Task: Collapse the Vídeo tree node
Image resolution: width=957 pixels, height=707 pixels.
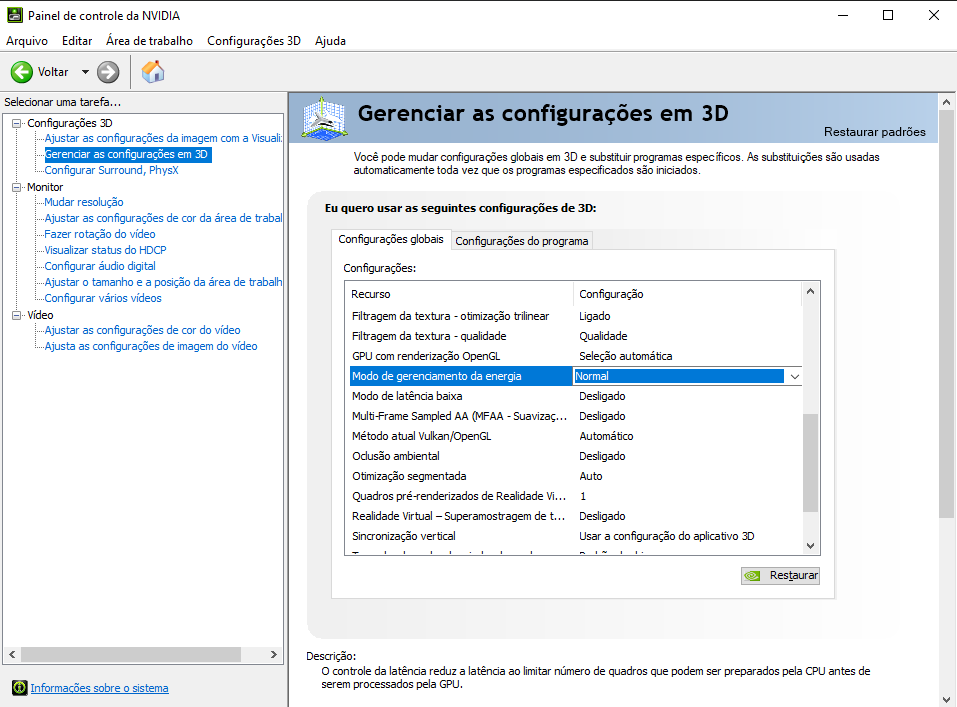Action: pyautogui.click(x=16, y=316)
